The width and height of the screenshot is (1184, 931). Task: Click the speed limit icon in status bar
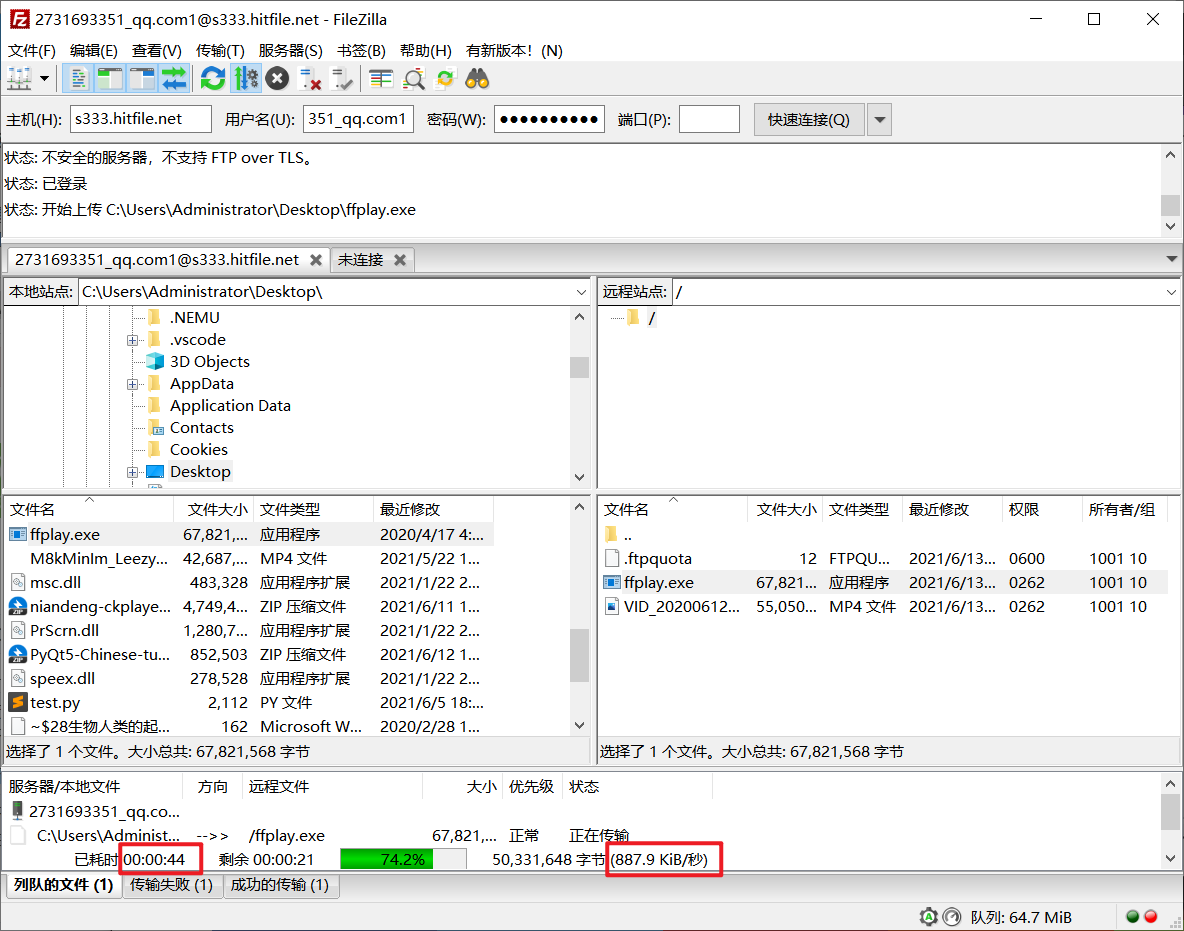click(x=952, y=917)
